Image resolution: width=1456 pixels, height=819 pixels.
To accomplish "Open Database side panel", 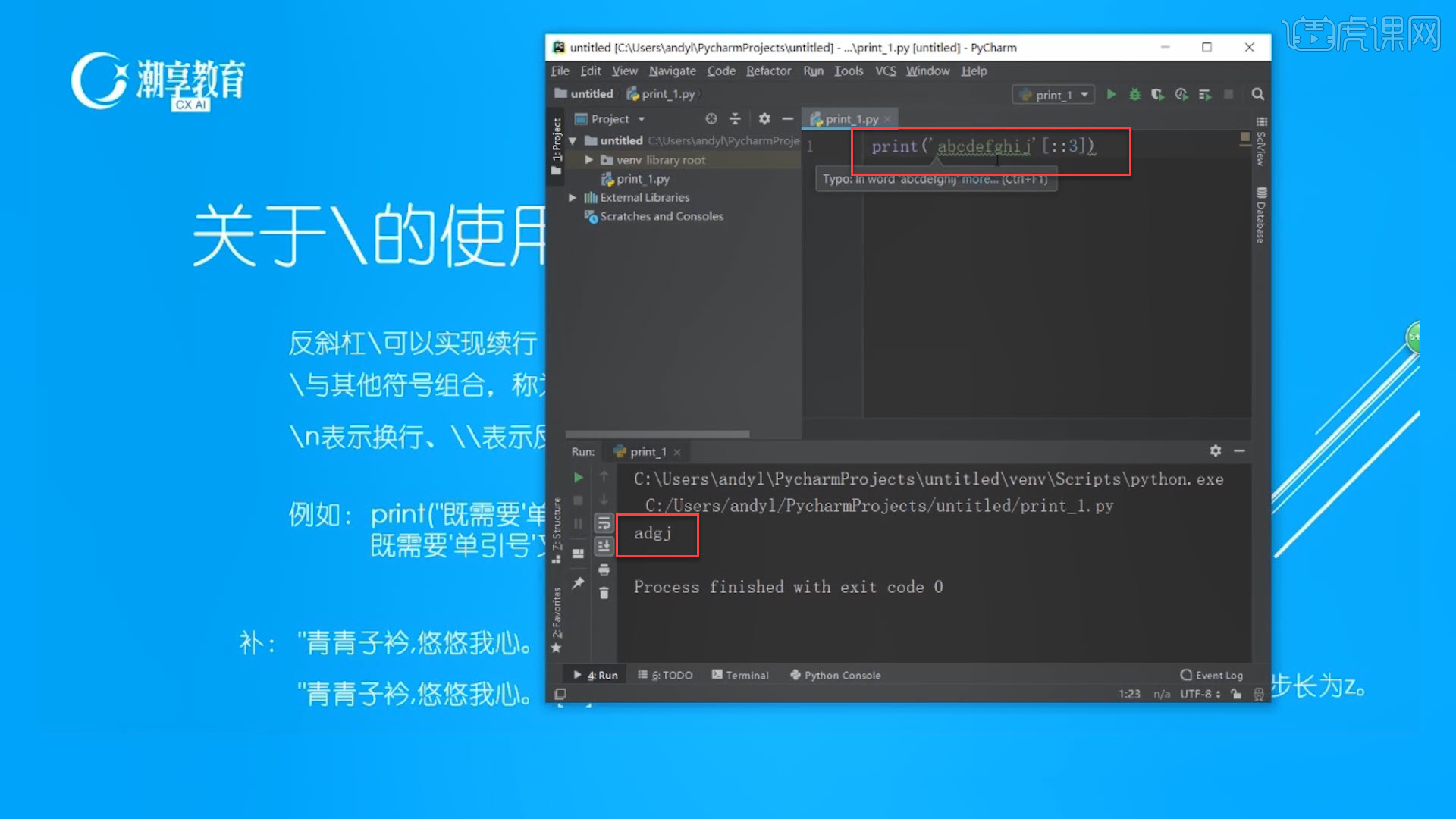I will coord(1261,215).
